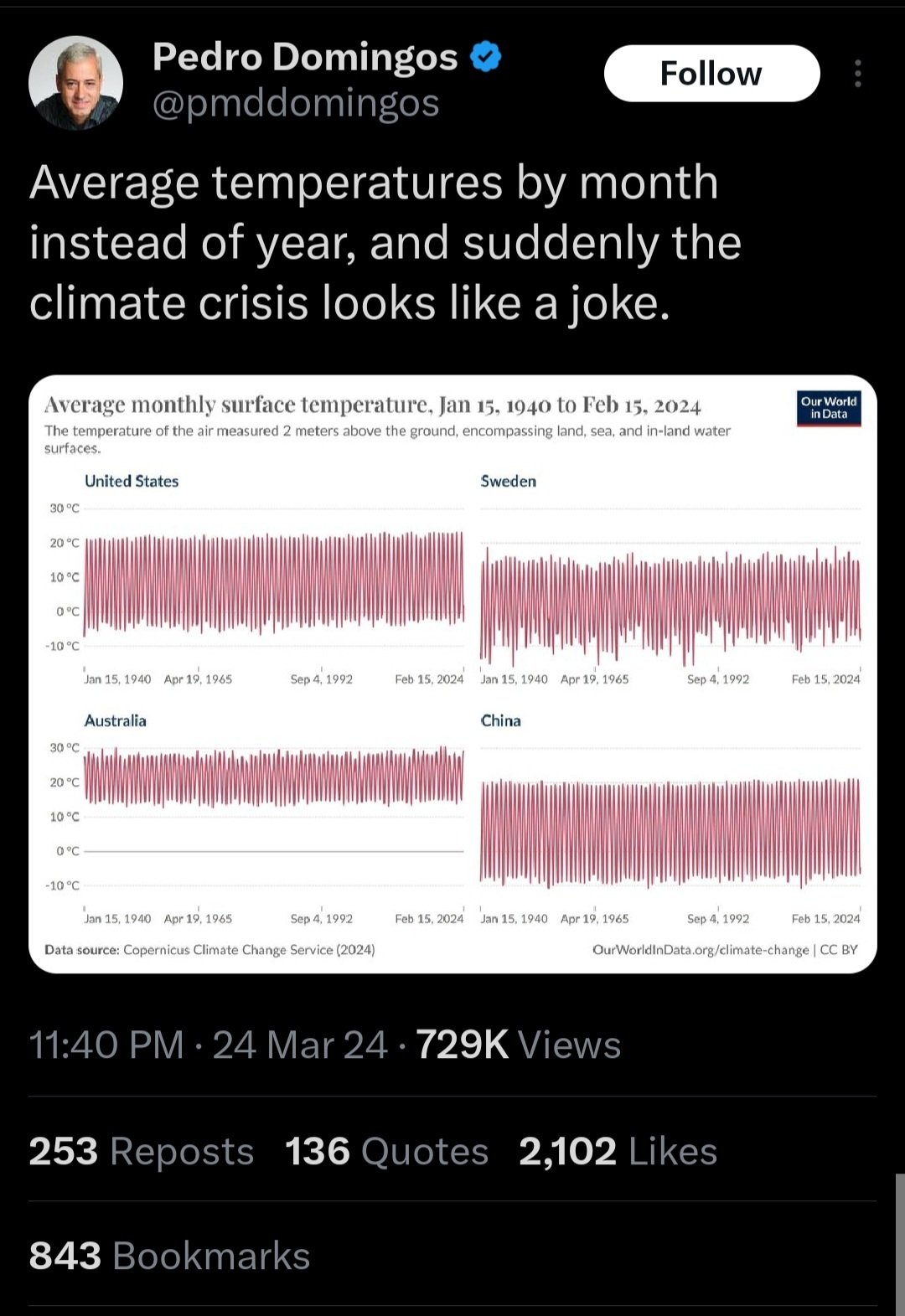
Task: View the 253 Reposts list
Action: point(141,1151)
